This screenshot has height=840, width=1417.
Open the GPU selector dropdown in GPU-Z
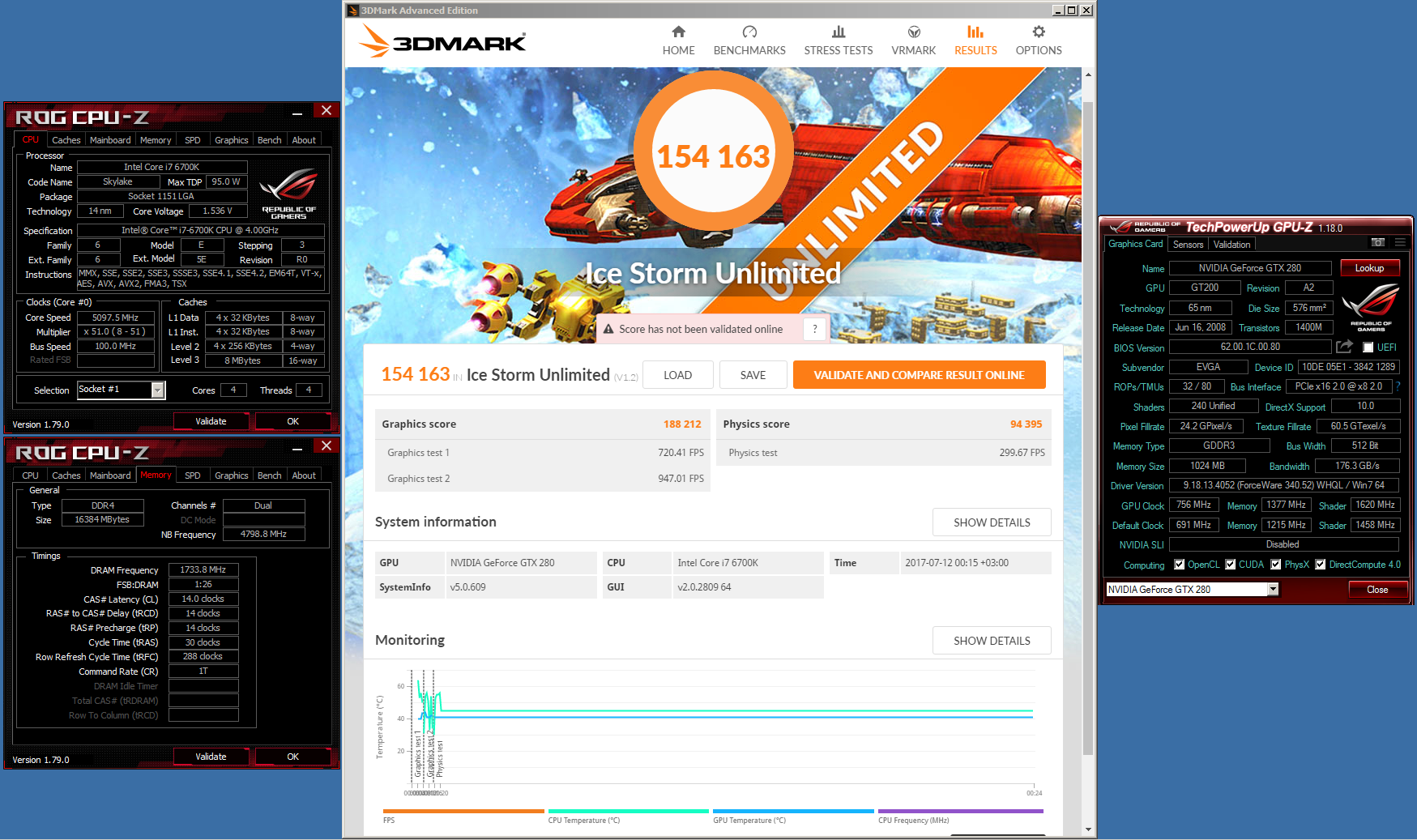(1273, 590)
